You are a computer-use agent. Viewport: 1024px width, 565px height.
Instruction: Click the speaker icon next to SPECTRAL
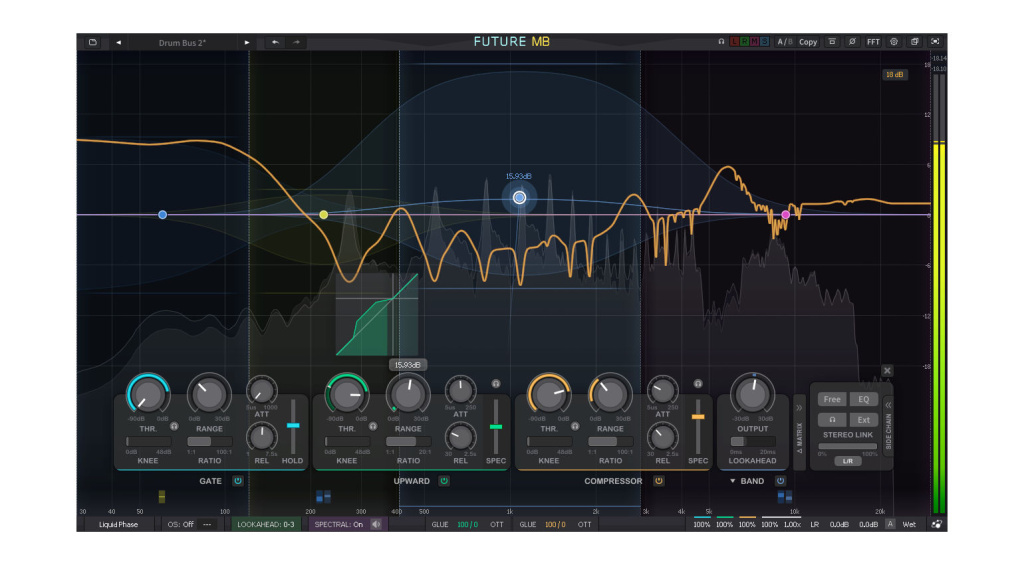click(x=376, y=524)
